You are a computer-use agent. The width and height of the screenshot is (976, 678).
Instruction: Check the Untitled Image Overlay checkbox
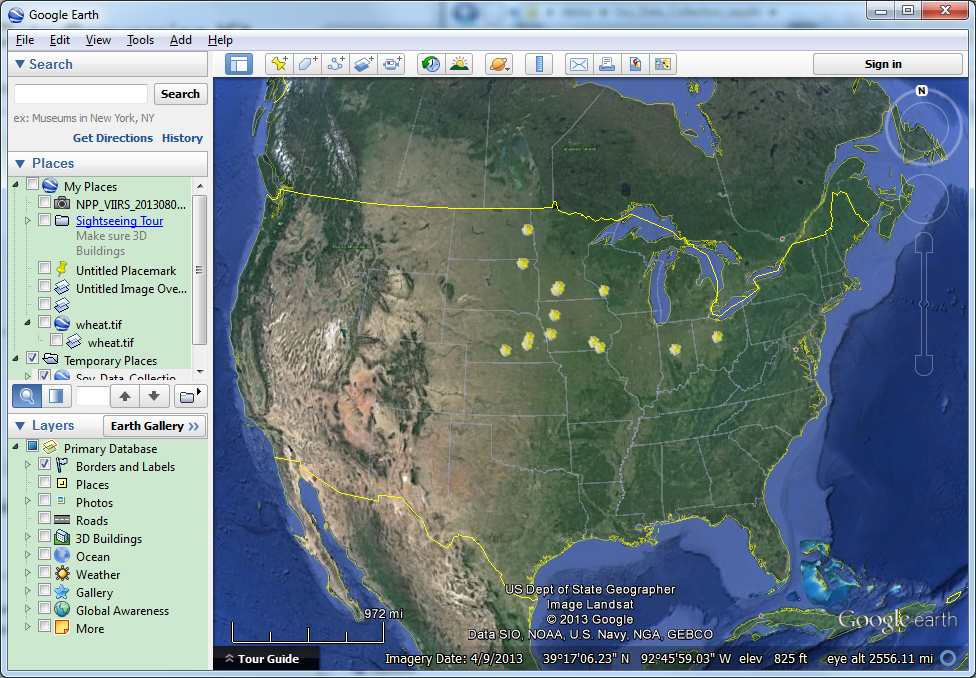point(44,286)
